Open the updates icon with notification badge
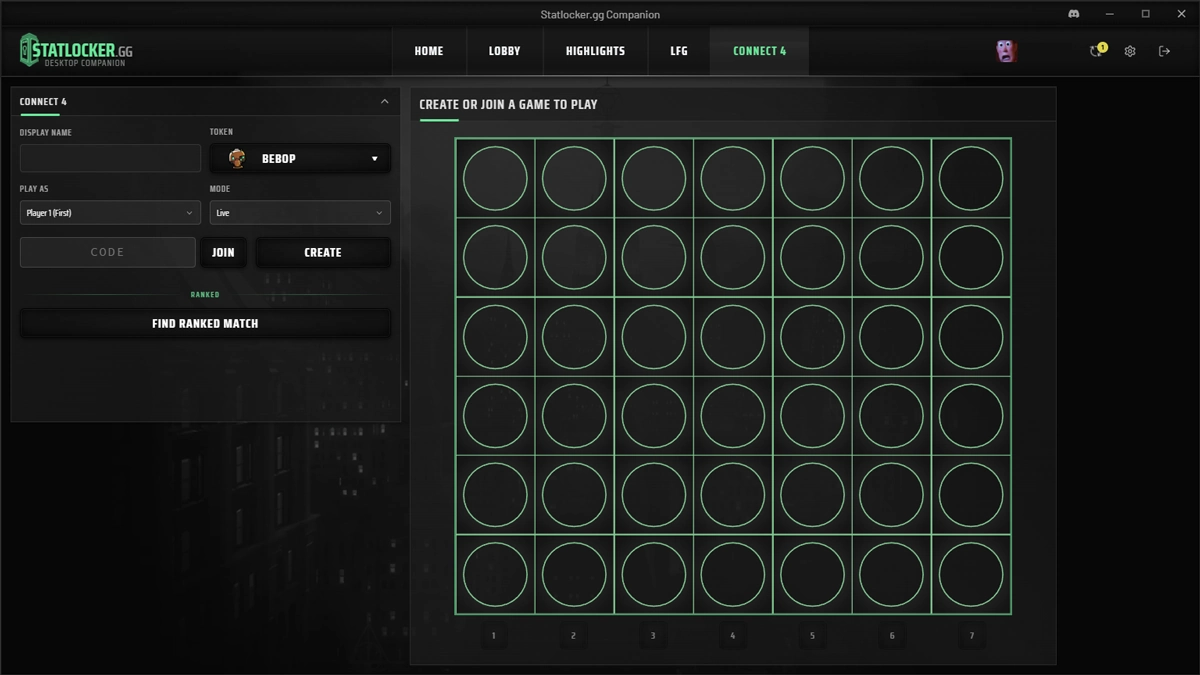 [1097, 51]
